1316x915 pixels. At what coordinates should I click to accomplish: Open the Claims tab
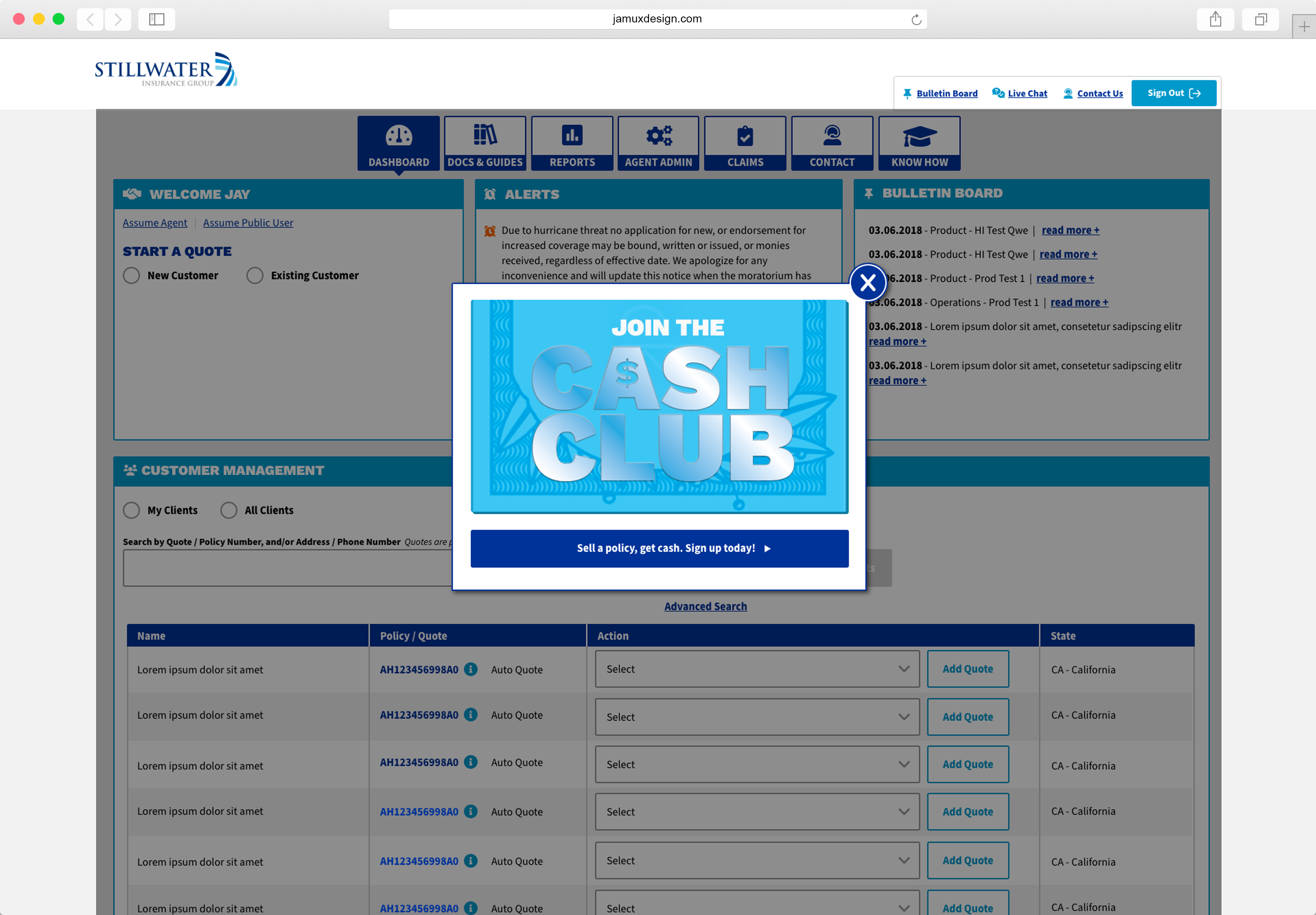click(745, 143)
